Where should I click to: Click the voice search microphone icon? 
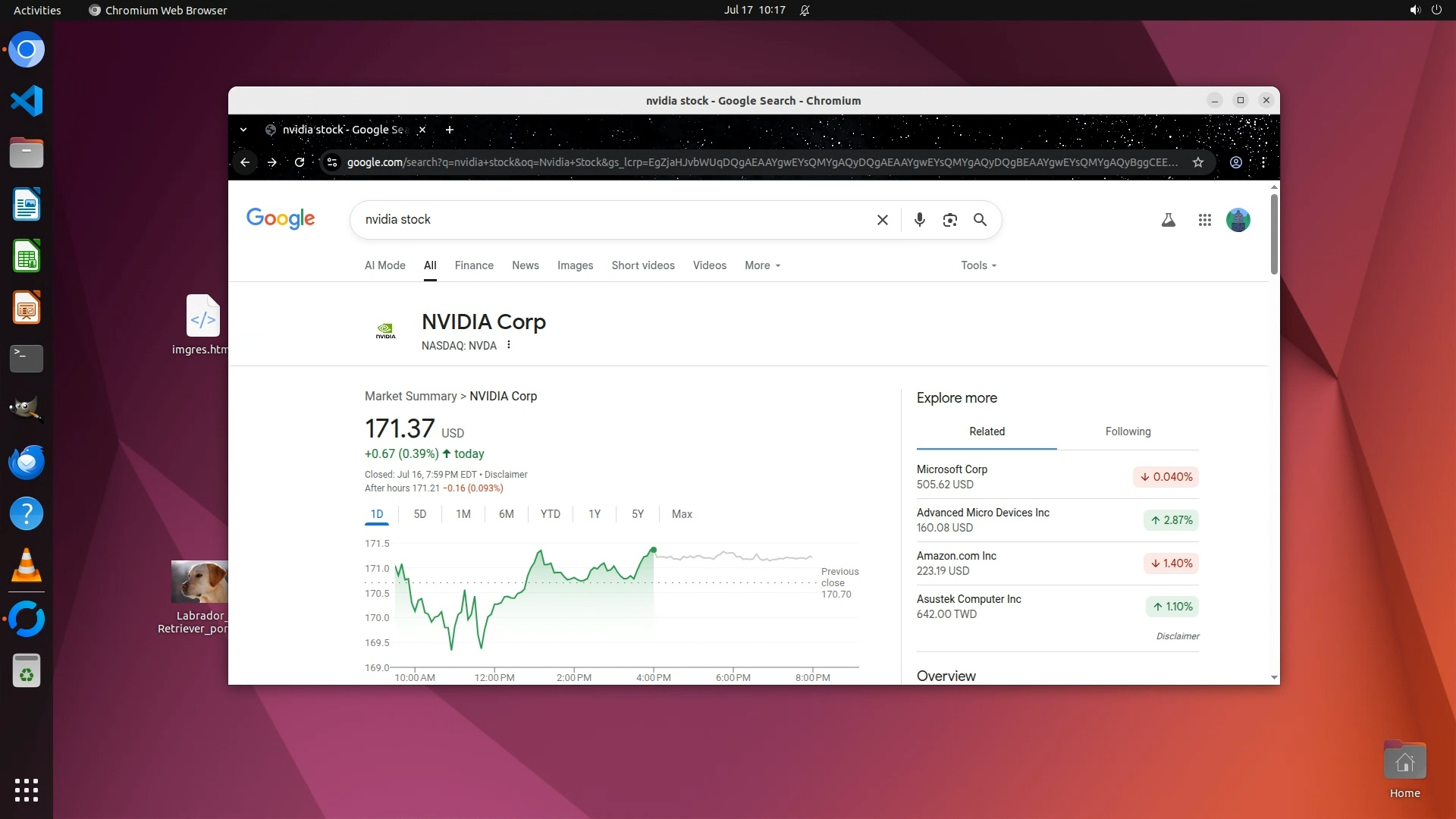click(919, 220)
